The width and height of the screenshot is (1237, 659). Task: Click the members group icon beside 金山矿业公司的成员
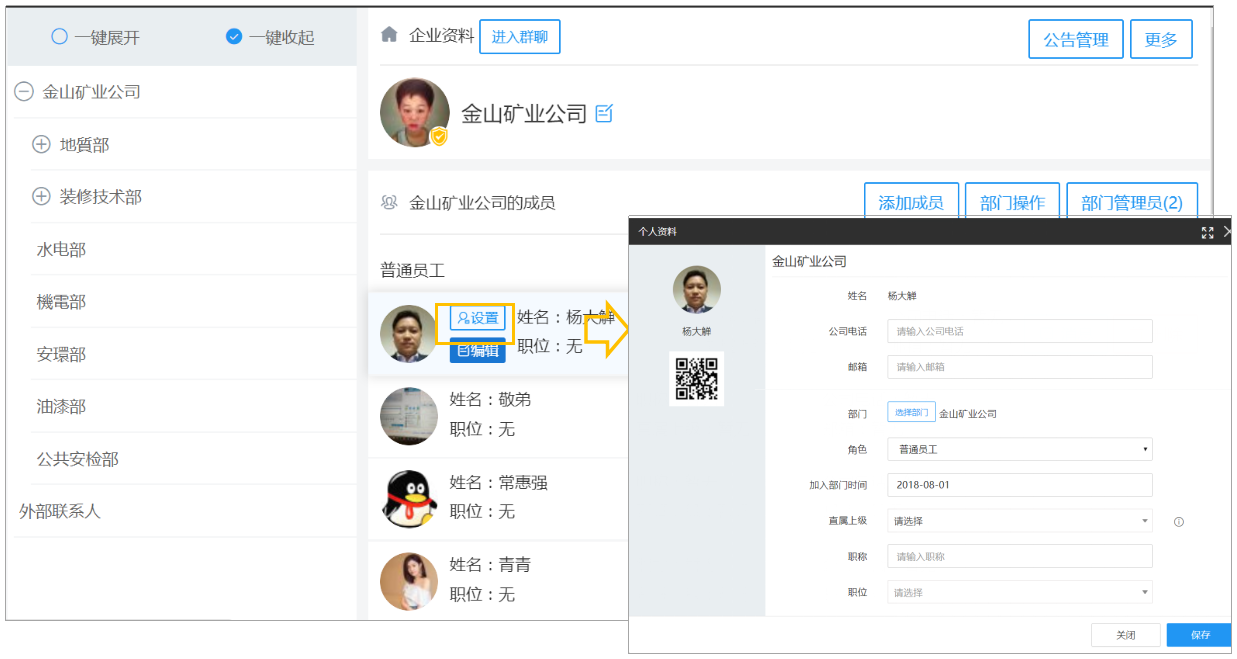tap(389, 202)
